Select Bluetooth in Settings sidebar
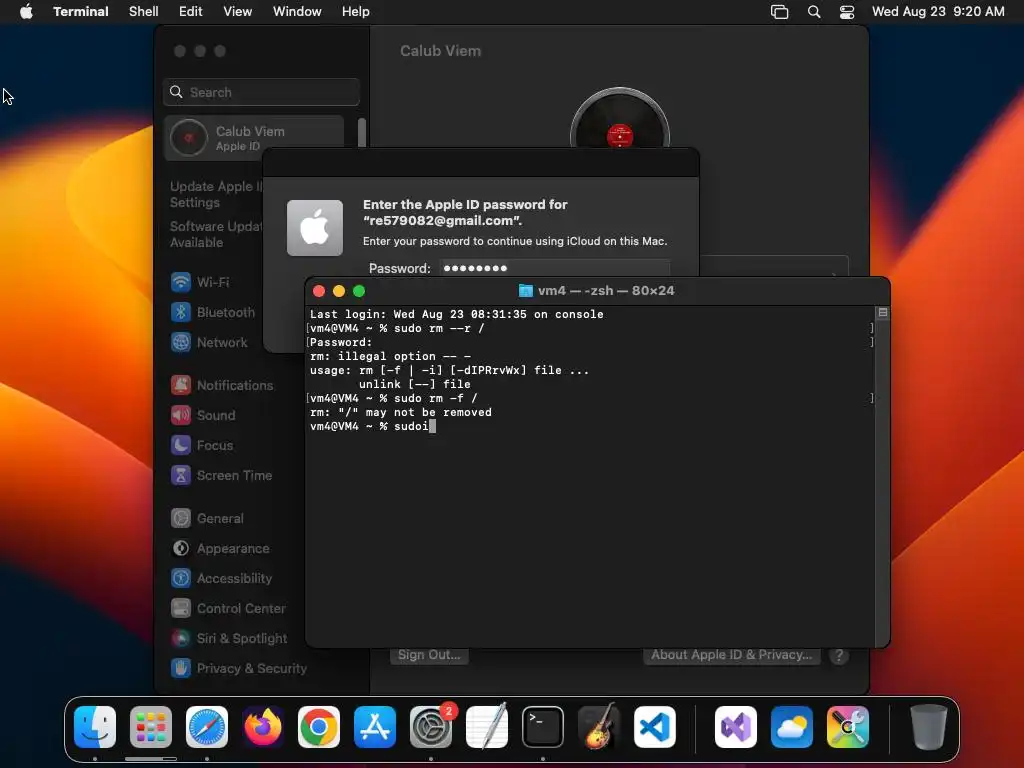 point(212,312)
